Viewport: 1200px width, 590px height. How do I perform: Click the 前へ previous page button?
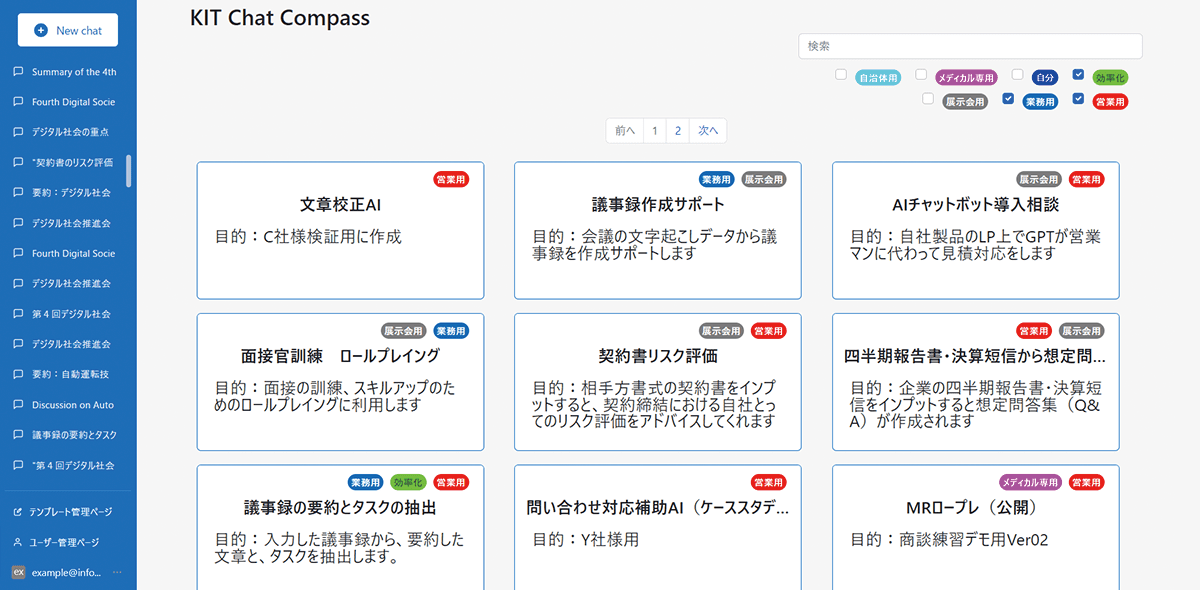pos(624,130)
